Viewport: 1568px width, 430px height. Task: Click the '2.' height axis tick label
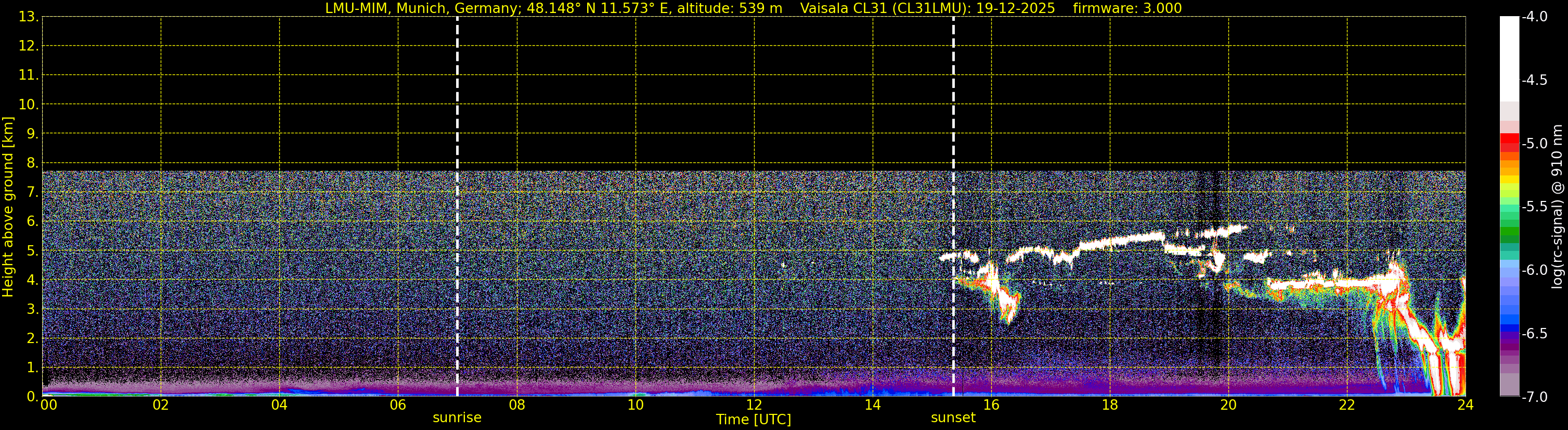coord(33,339)
